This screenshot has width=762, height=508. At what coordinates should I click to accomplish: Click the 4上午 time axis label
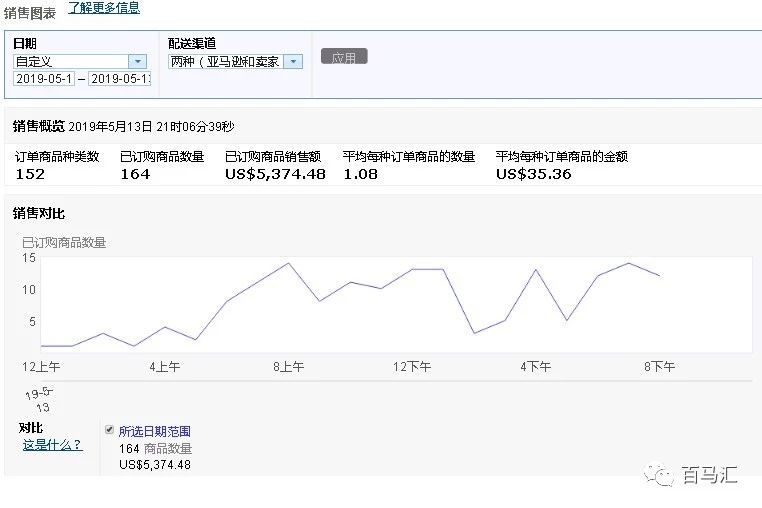tap(164, 367)
